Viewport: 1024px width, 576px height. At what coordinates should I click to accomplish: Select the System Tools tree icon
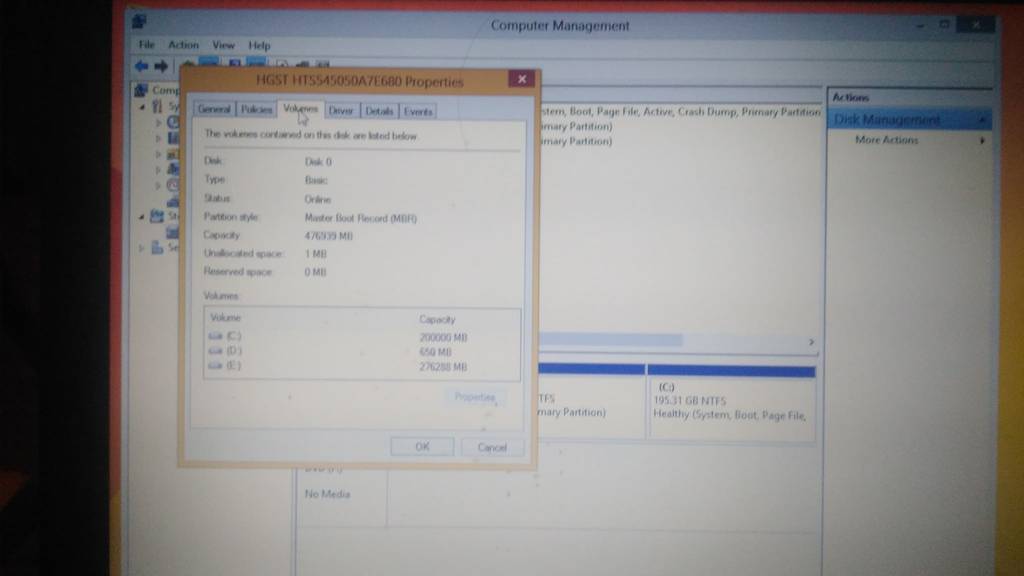coord(157,106)
